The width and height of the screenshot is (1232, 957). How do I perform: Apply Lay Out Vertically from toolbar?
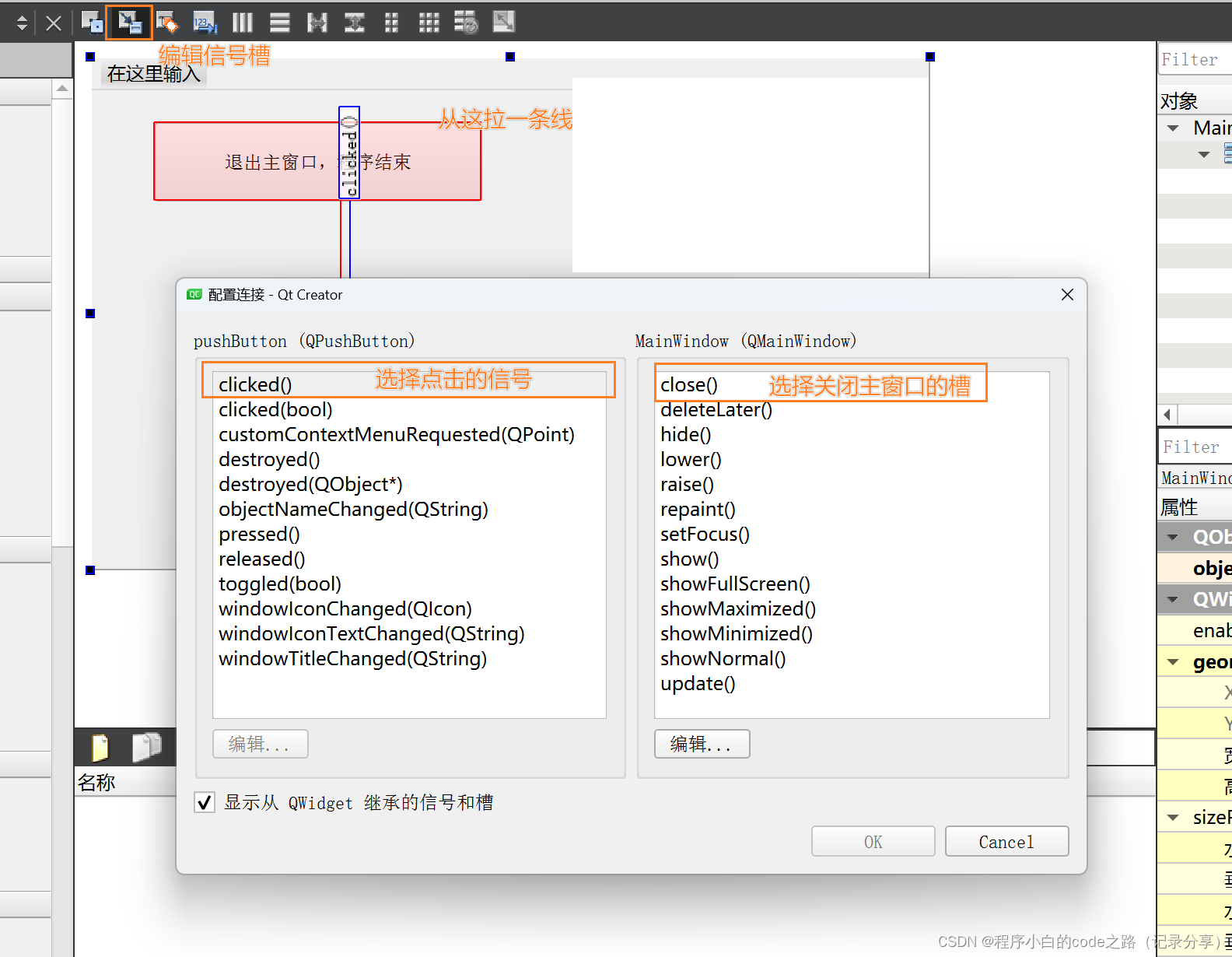coord(280,23)
